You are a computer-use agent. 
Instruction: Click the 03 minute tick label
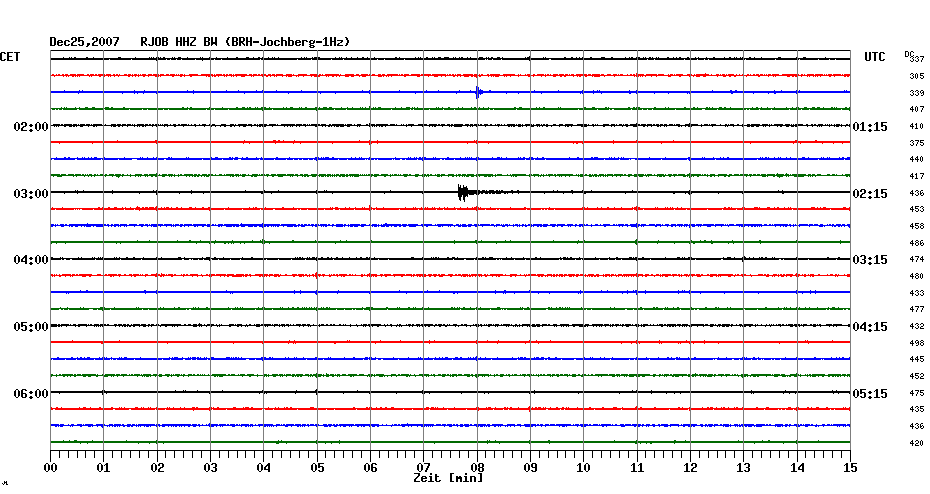coord(210,468)
